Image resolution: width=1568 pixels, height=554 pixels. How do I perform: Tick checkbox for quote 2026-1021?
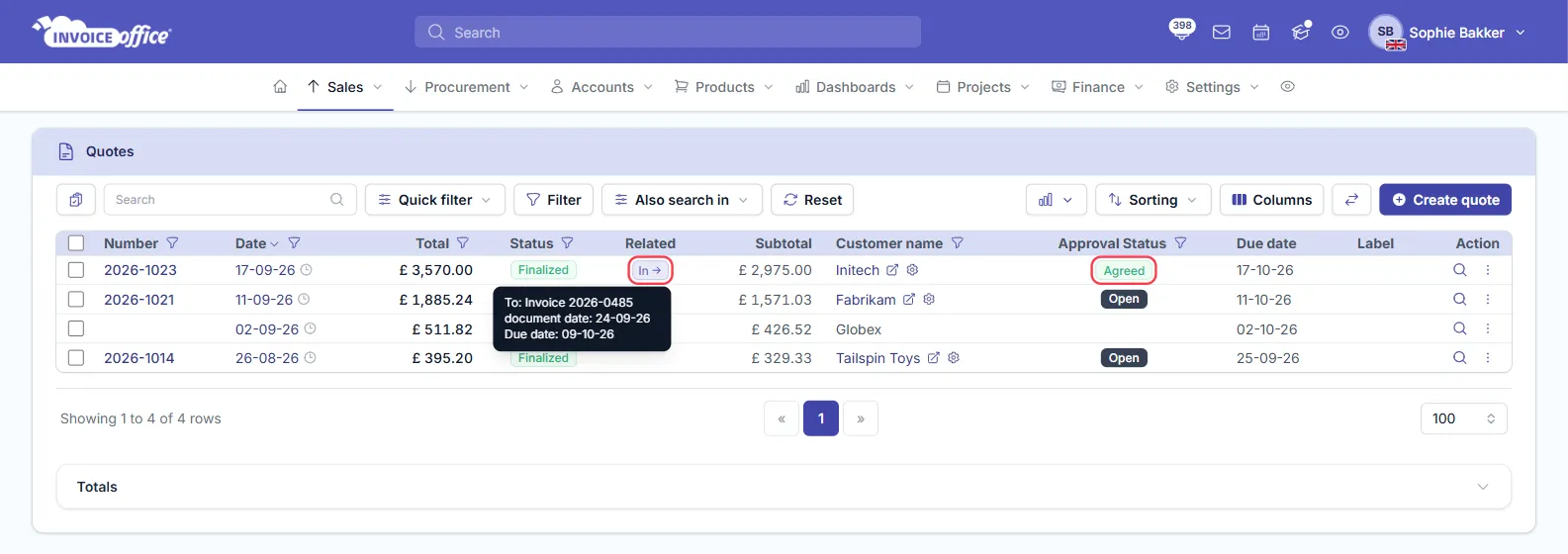tap(76, 299)
